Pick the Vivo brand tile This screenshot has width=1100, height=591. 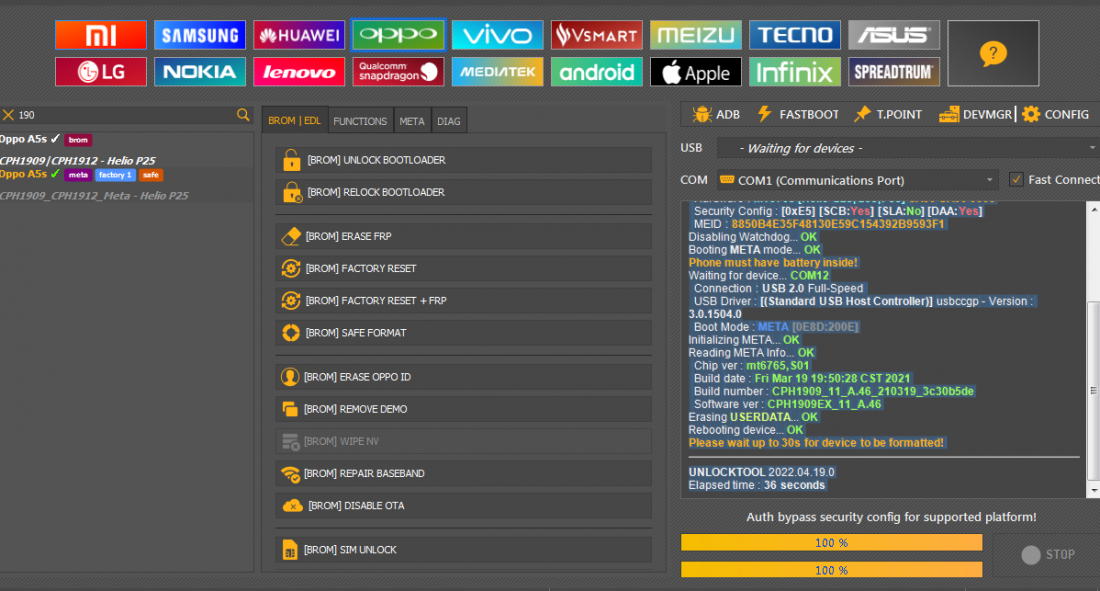click(497, 34)
